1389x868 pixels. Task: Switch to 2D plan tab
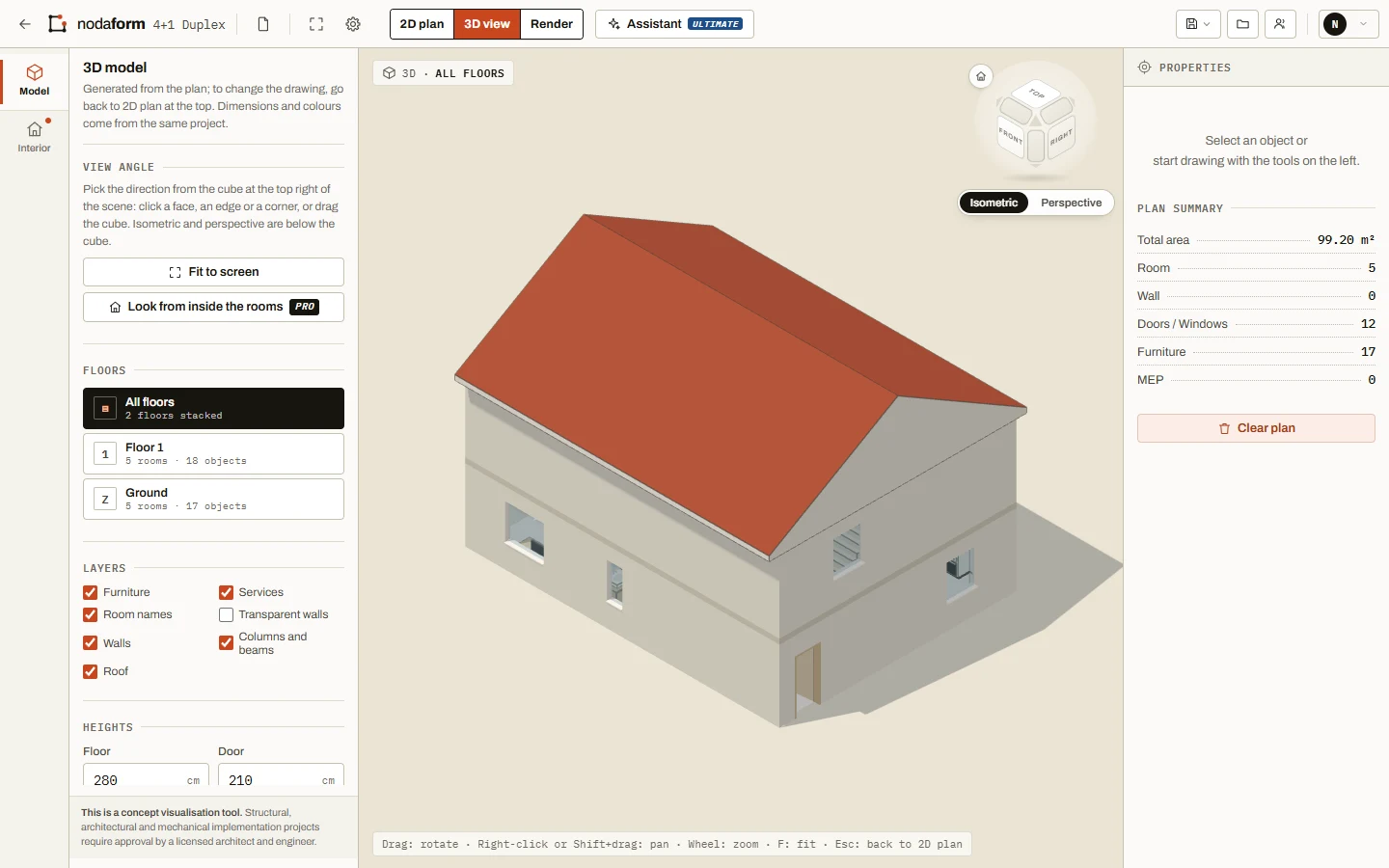(x=422, y=24)
